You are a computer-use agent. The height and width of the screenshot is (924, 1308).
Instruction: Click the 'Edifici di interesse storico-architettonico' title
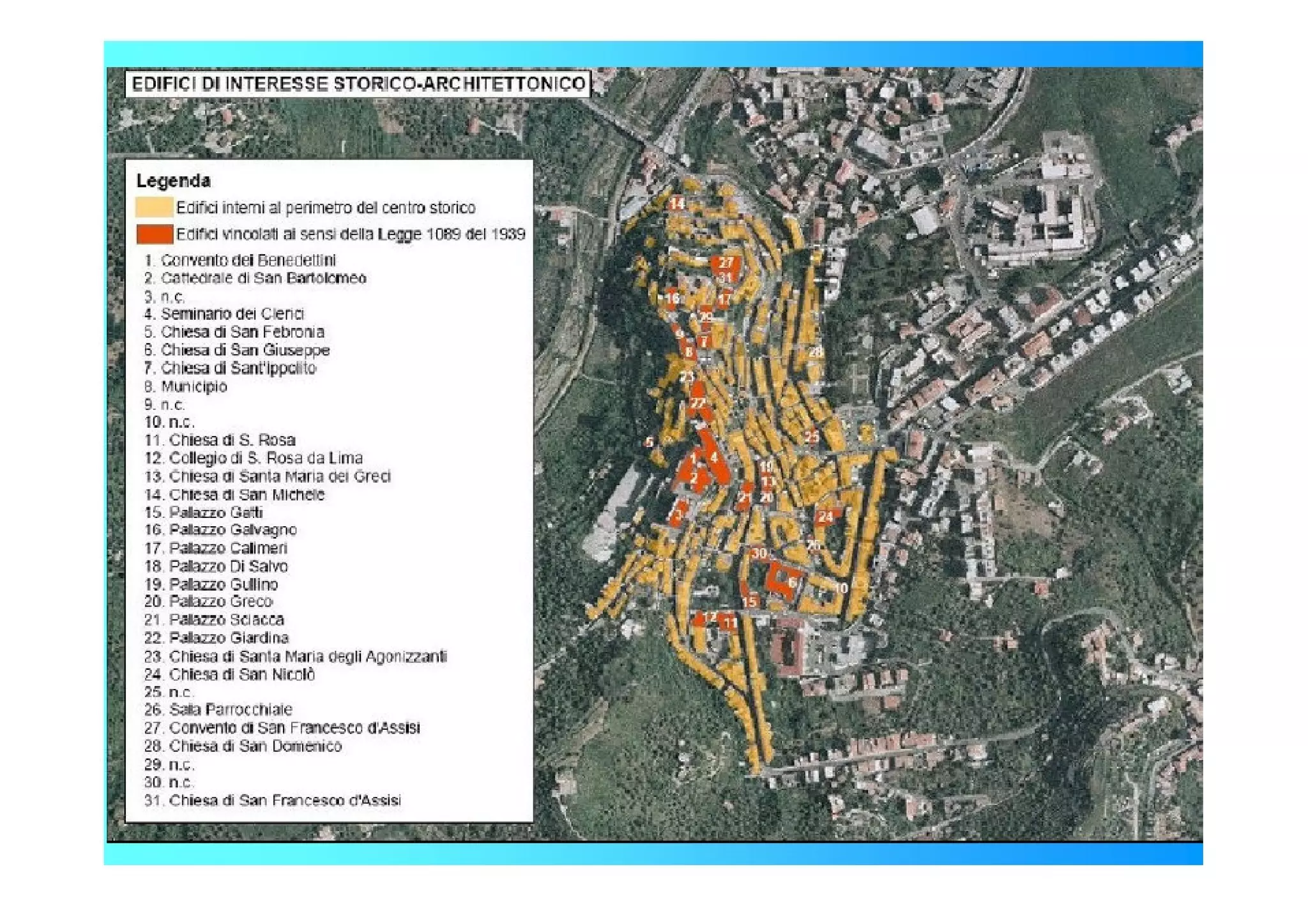(358, 84)
